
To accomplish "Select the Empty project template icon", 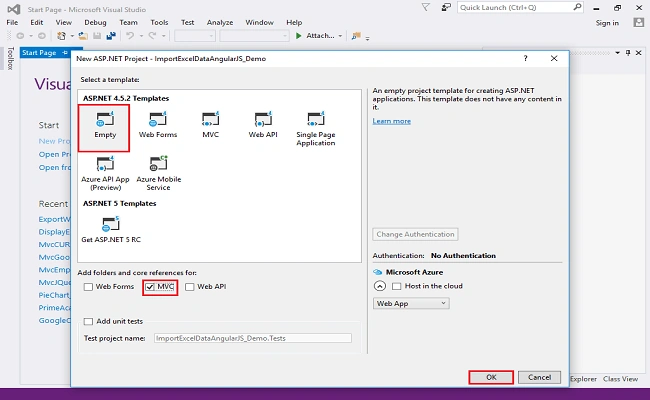I will click(x=105, y=119).
